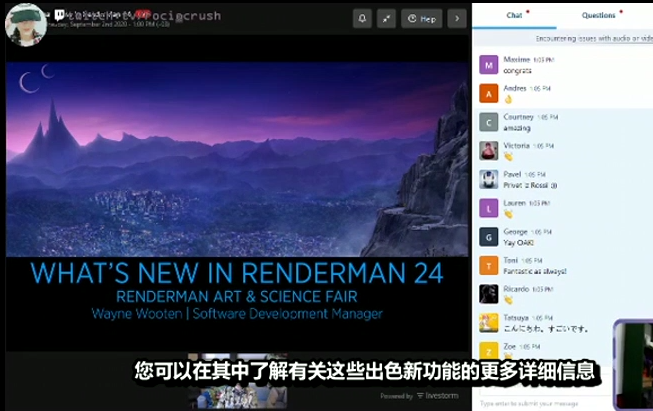Viewport: 653px width, 411px height.
Task: Click the name Ricardo in chat
Action: 516,289
